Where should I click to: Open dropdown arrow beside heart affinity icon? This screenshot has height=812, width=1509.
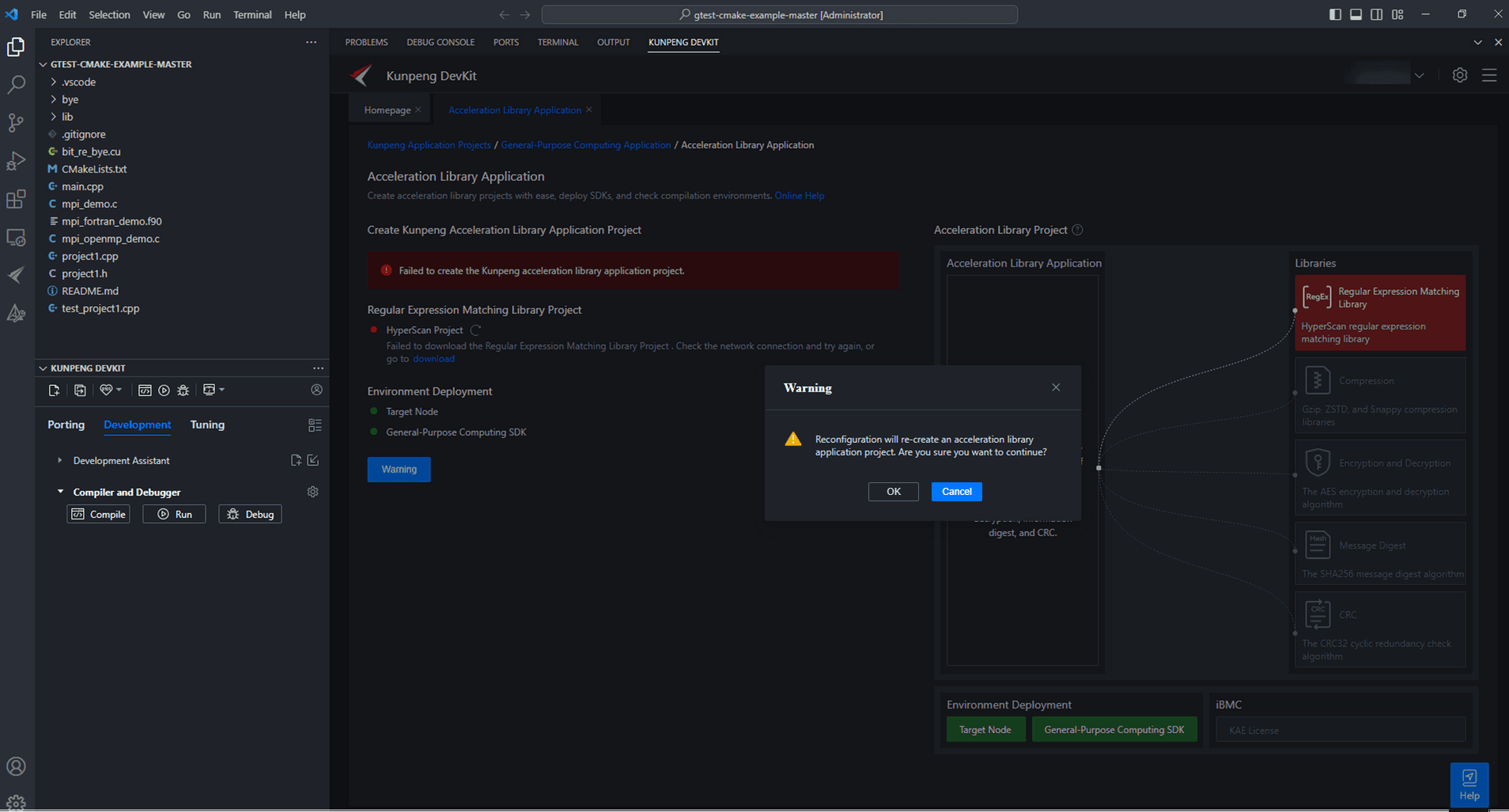coord(119,390)
